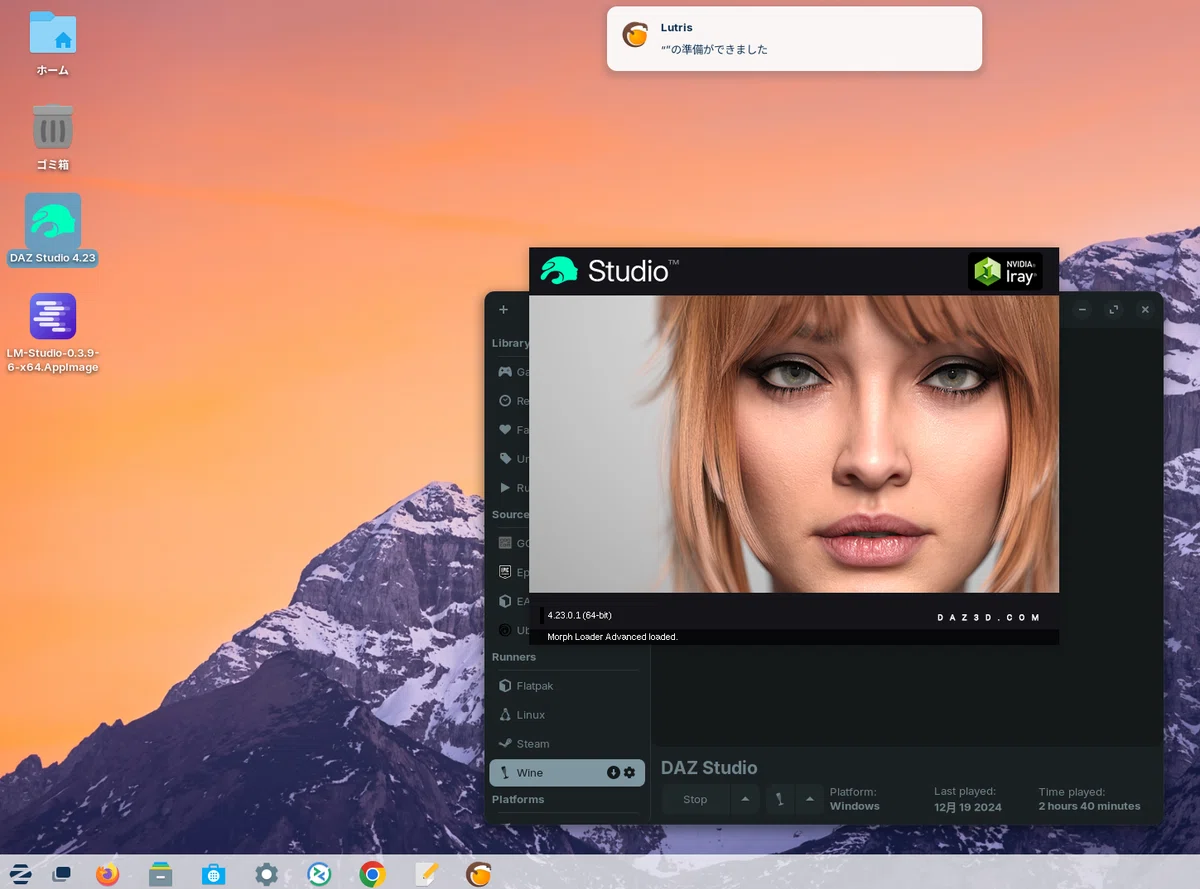1200x889 pixels.
Task: Open the Zorin start menu in taskbar
Action: pyautogui.click(x=20, y=874)
